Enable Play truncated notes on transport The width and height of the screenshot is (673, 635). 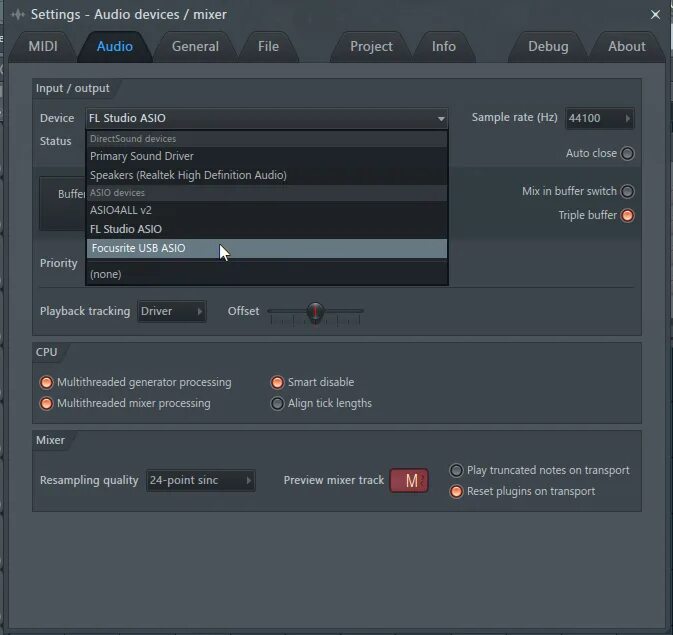tap(456, 471)
